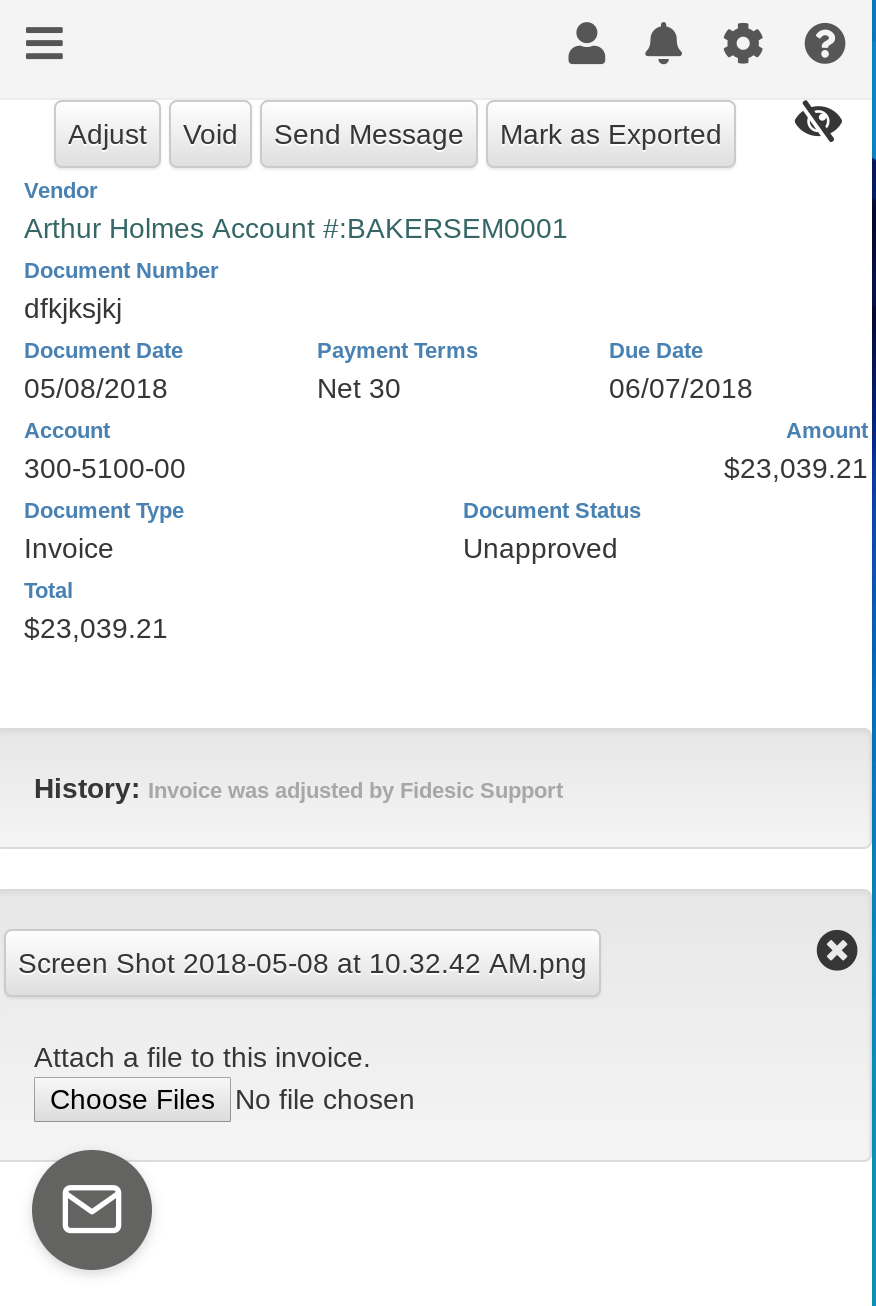Open the attached Screen Shot png file
This screenshot has height=1306, width=876.
pos(302,963)
